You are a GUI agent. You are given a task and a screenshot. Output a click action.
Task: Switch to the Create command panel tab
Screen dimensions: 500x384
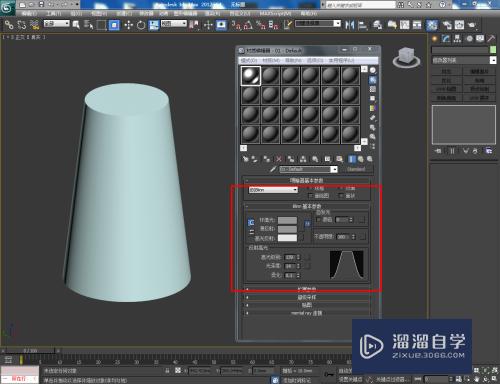(x=434, y=39)
